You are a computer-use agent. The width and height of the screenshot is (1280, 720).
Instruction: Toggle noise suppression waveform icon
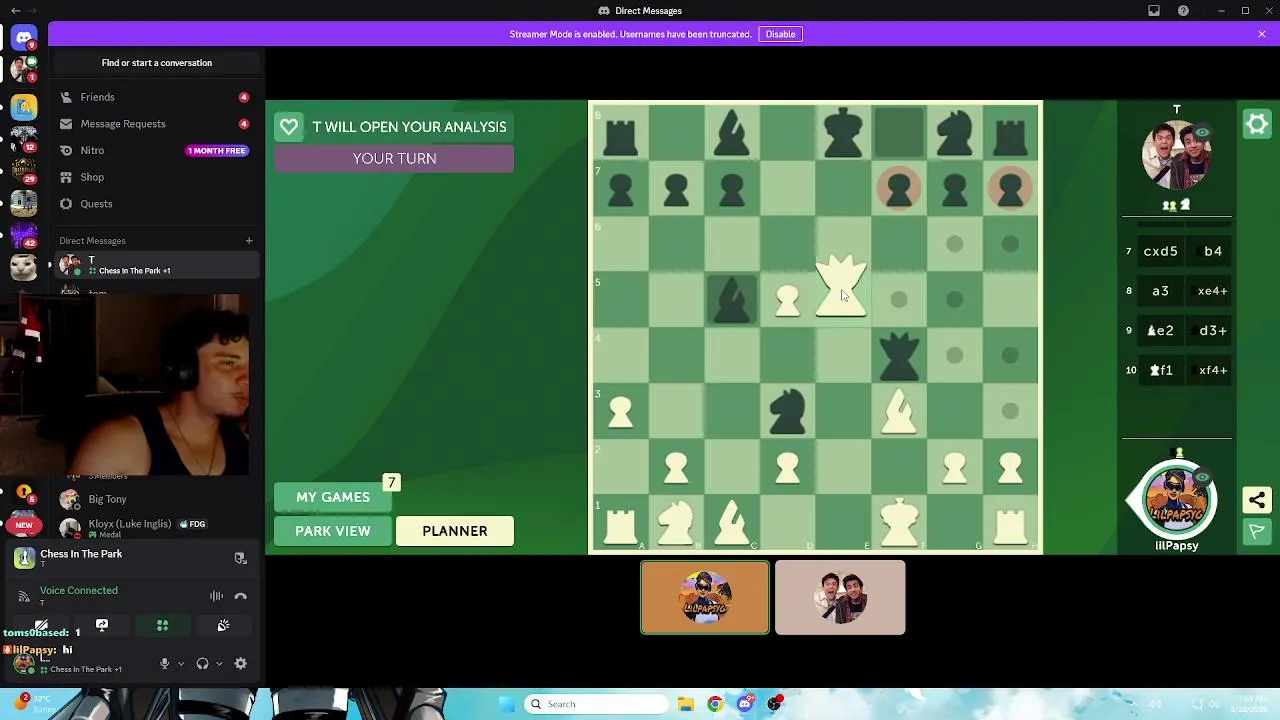(x=216, y=596)
